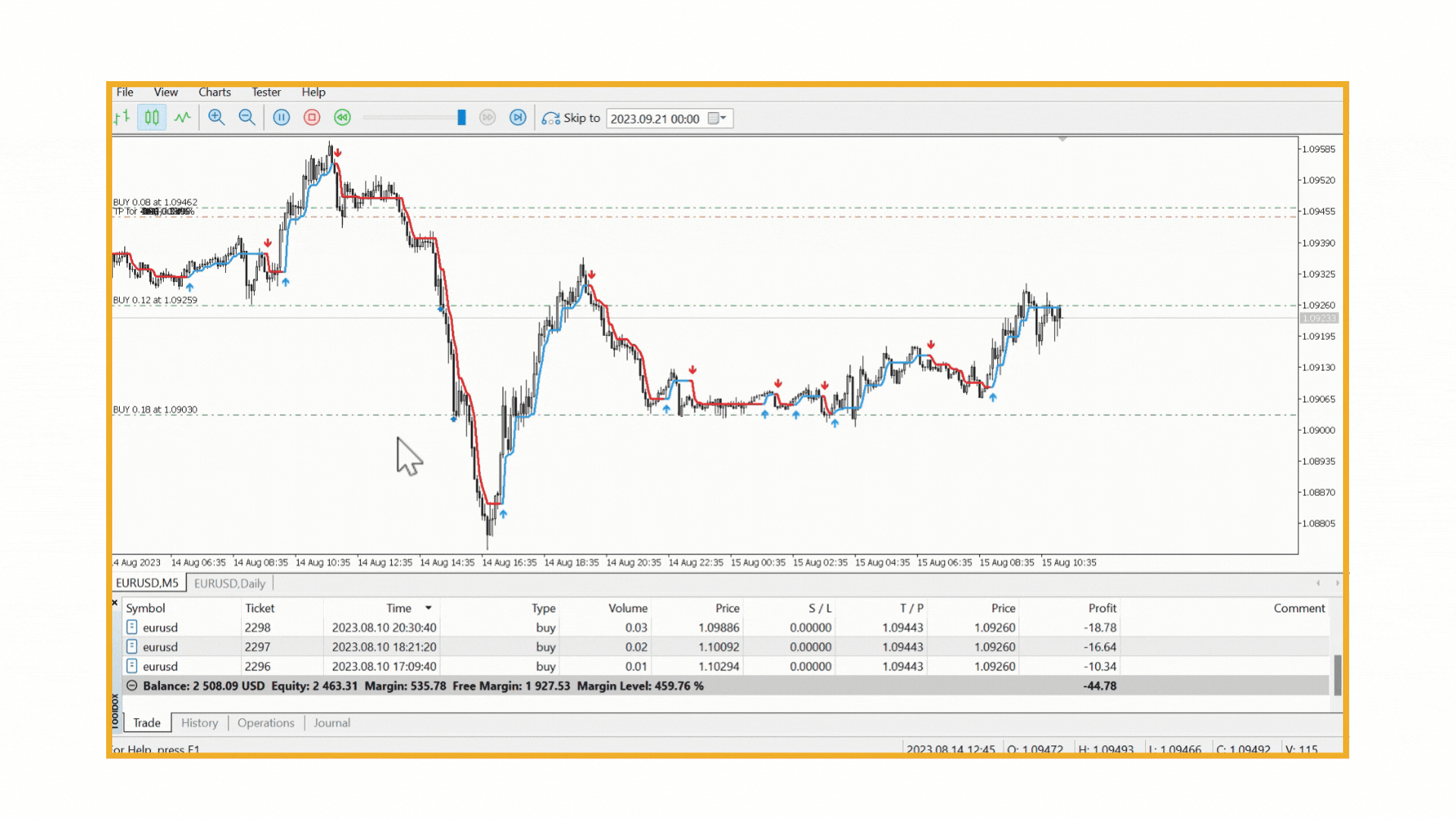1456x819 pixels.
Task: Select the candlestick chart mode icon
Action: click(152, 118)
